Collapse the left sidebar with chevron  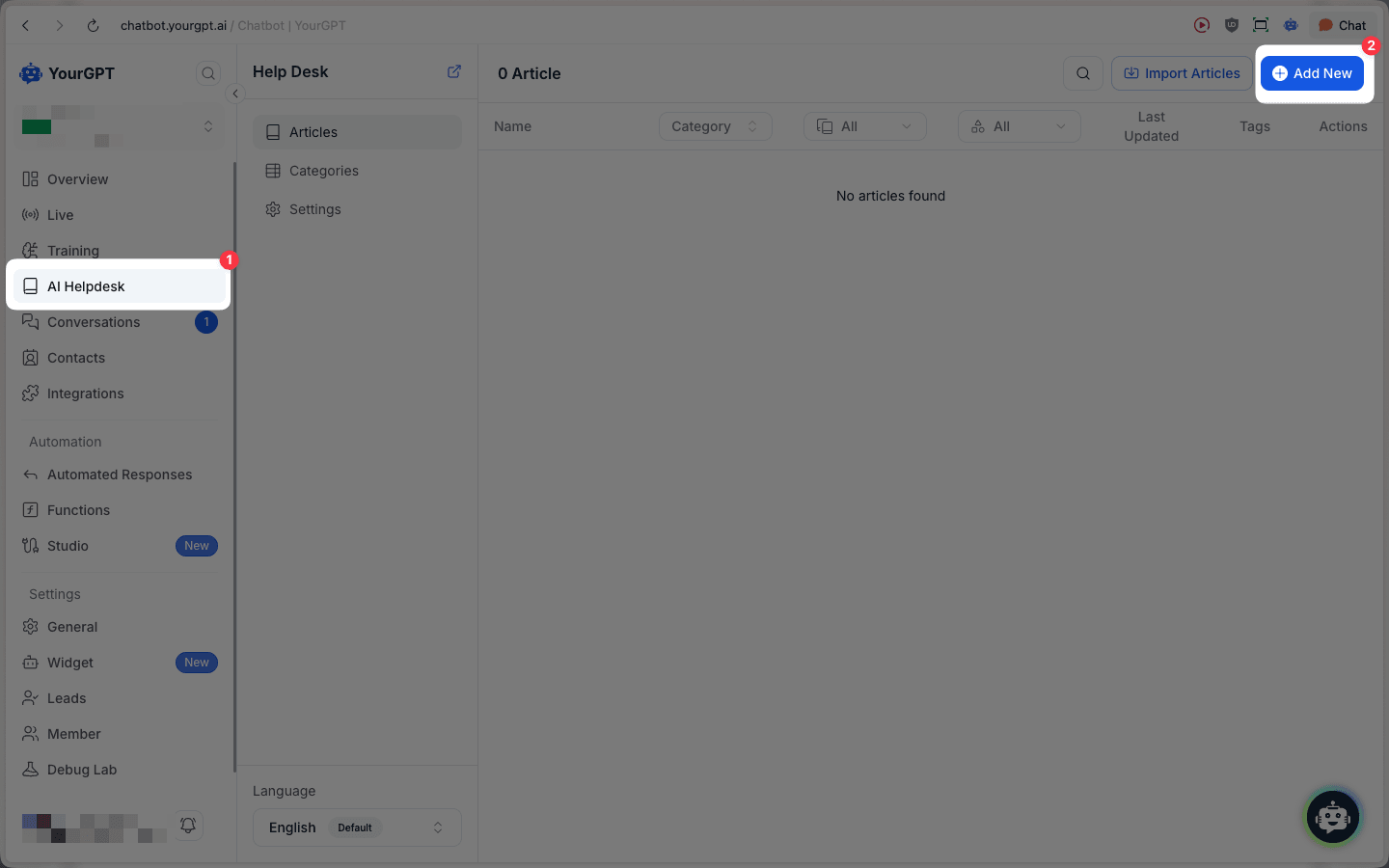[235, 94]
